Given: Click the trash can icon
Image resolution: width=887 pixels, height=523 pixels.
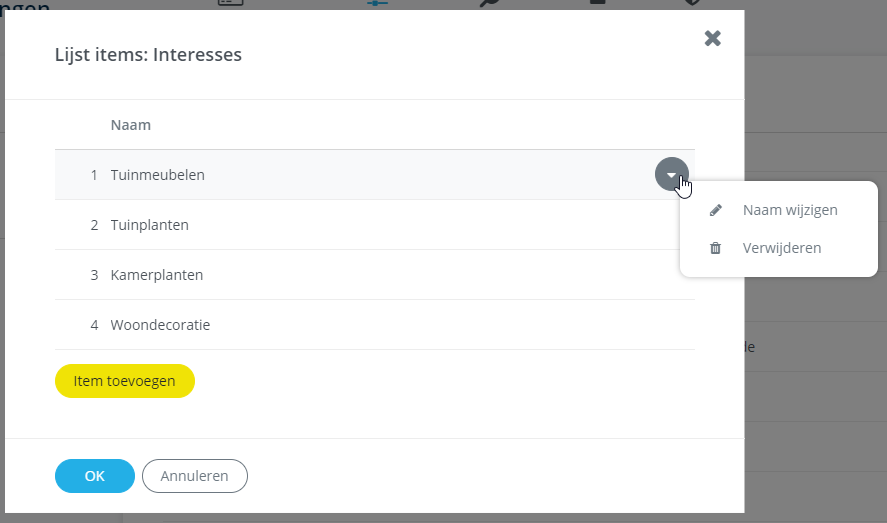Looking at the screenshot, I should (x=715, y=248).
